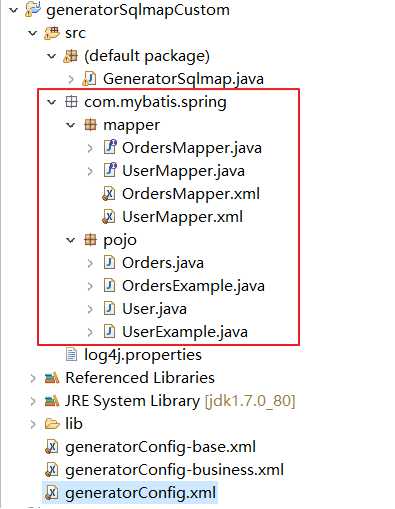Screen dimensions: 395x509
Task: Select log4j.properties file name
Action: [143, 355]
